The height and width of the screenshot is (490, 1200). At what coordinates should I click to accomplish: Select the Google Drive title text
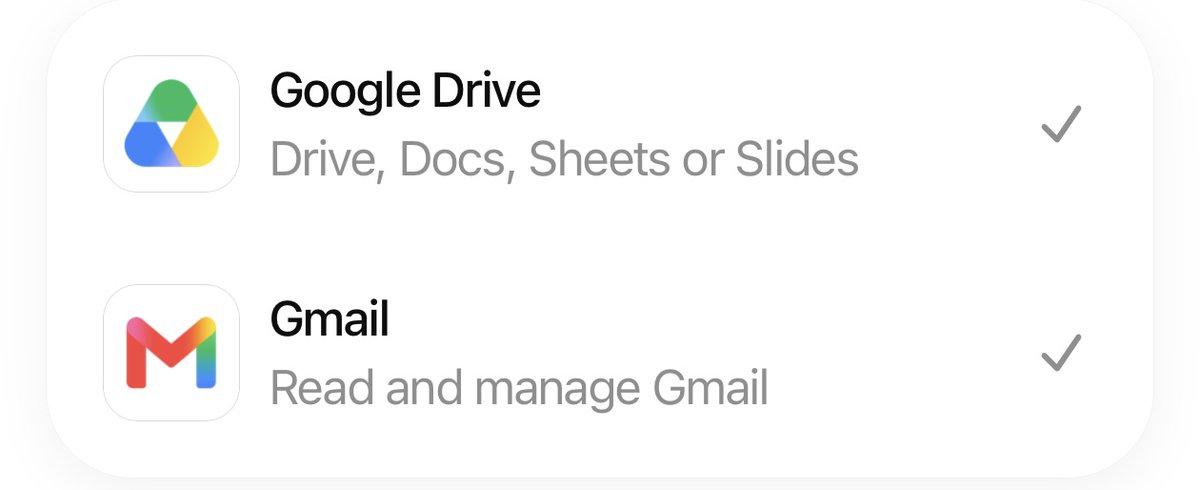[405, 92]
